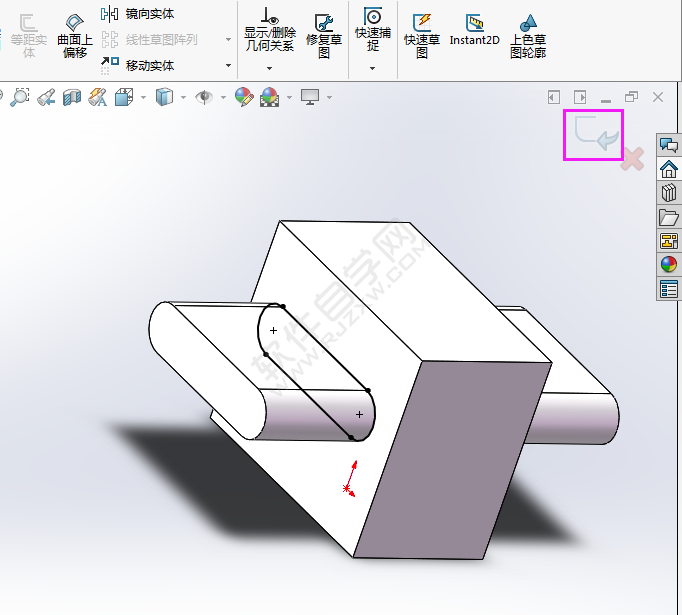The width and height of the screenshot is (682, 615).
Task: Expand the 快速捕捉 dropdown arrow
Action: (372, 68)
